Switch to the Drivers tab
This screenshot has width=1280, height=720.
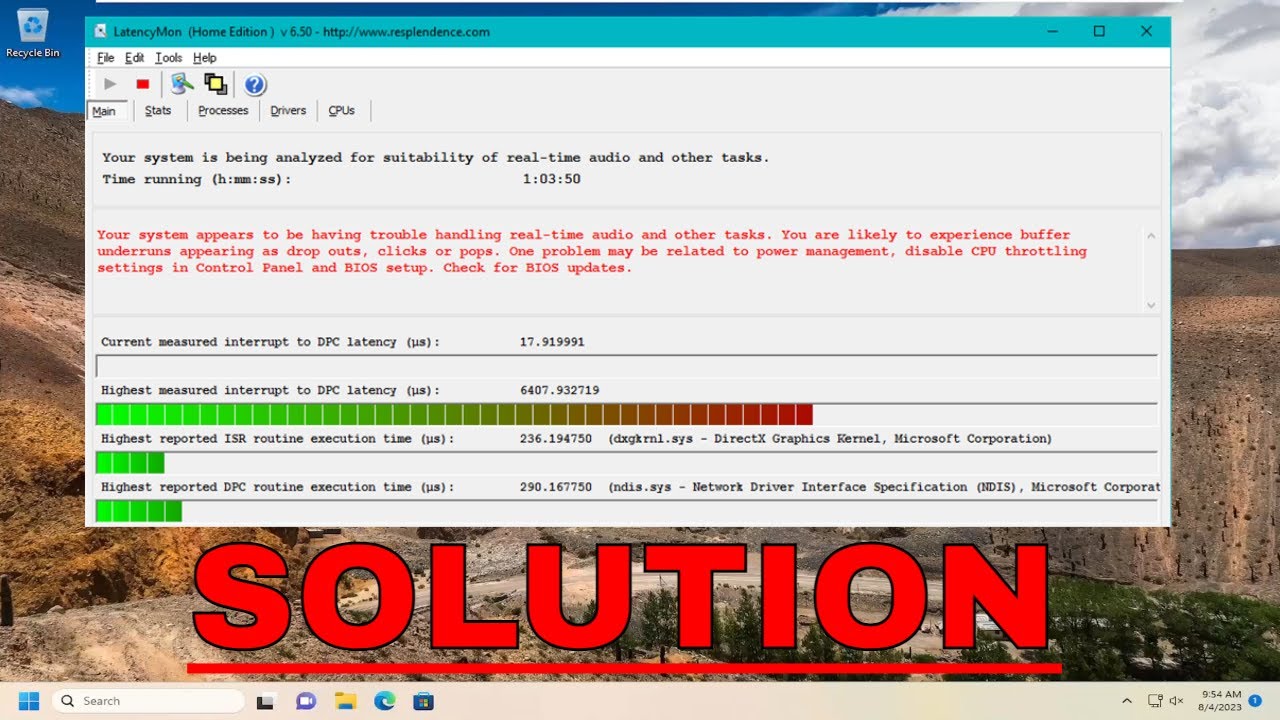point(288,111)
